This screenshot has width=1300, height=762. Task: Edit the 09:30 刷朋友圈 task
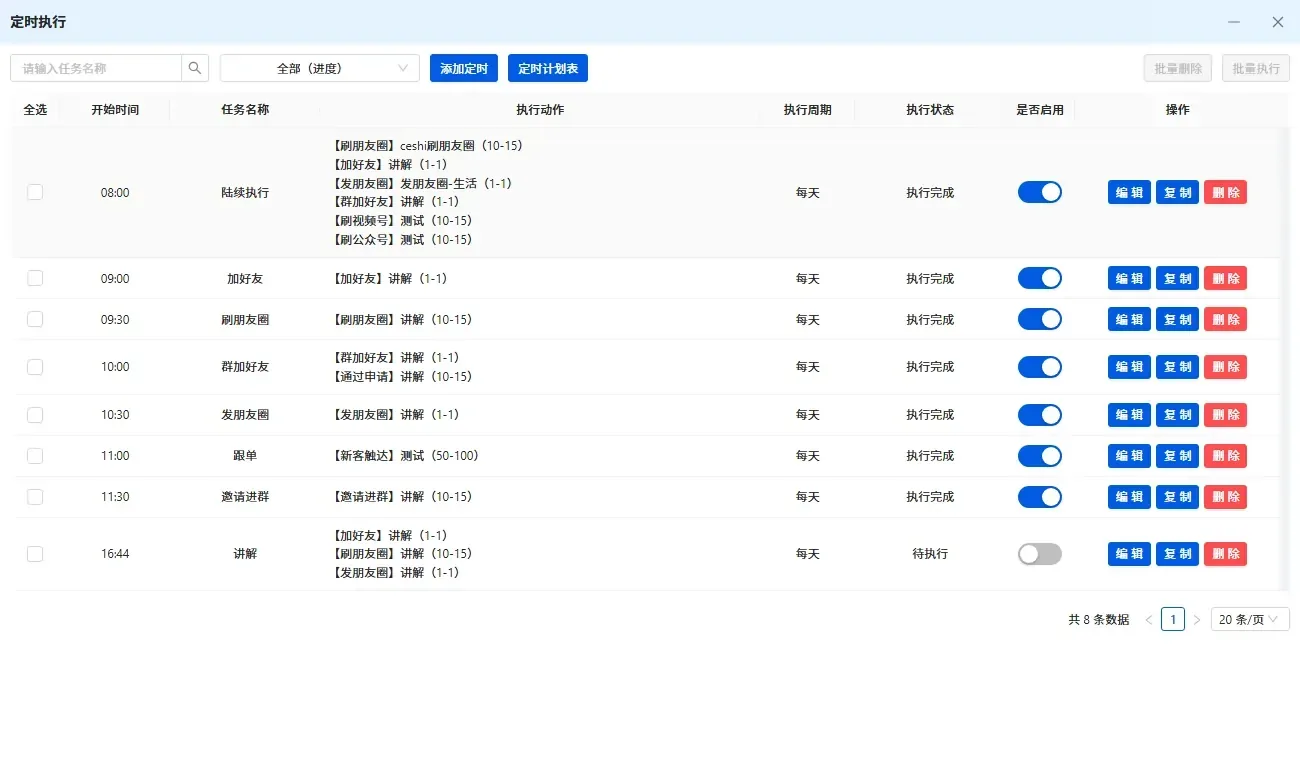coord(1129,319)
